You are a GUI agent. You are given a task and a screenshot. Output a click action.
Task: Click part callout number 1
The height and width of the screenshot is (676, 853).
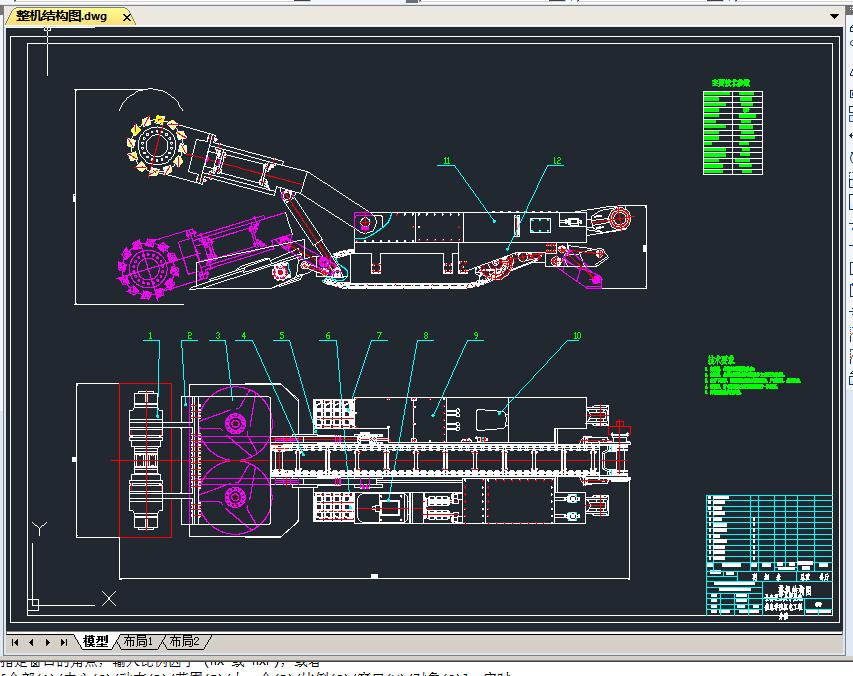151,336
